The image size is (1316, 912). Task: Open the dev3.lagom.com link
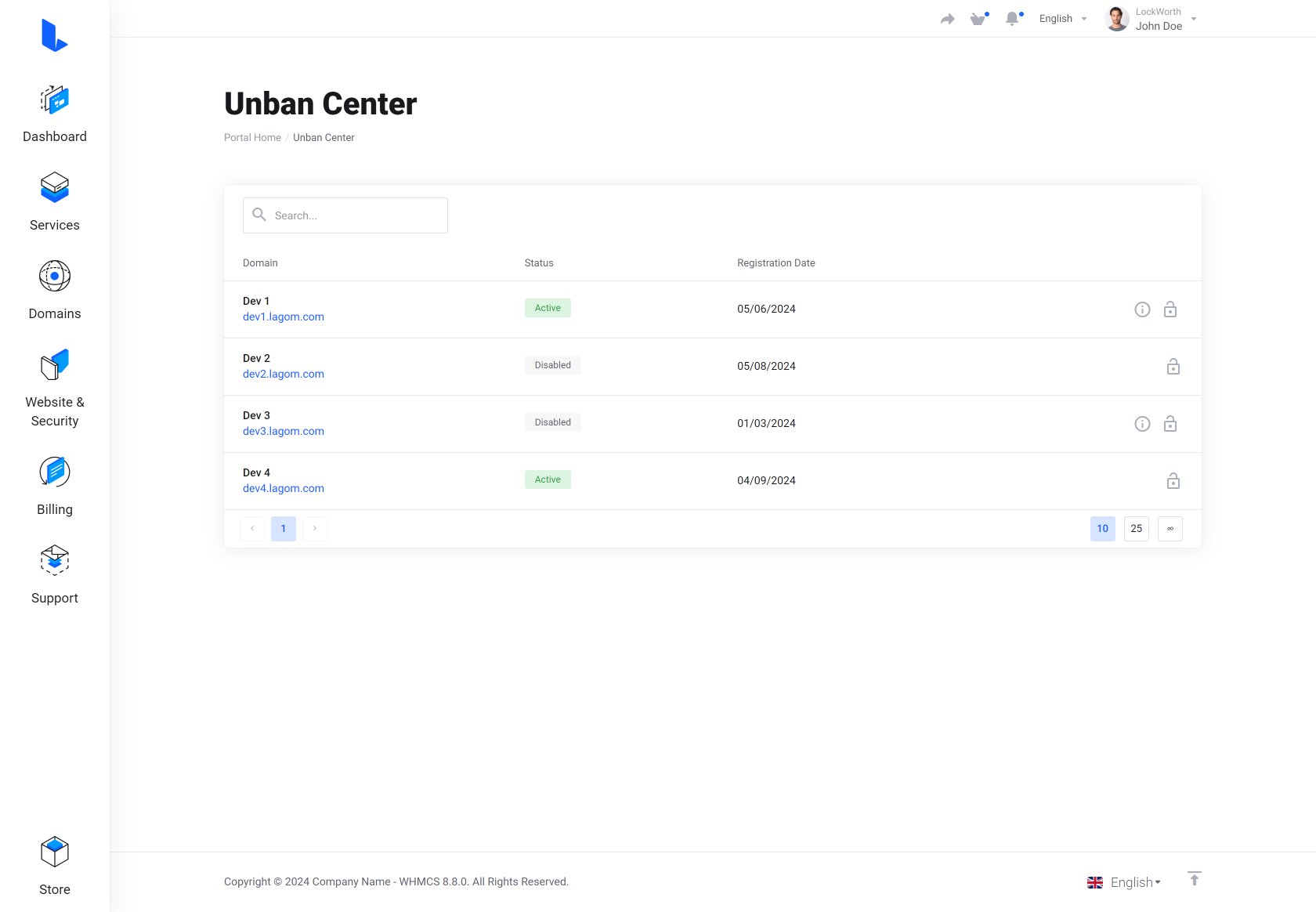point(284,431)
